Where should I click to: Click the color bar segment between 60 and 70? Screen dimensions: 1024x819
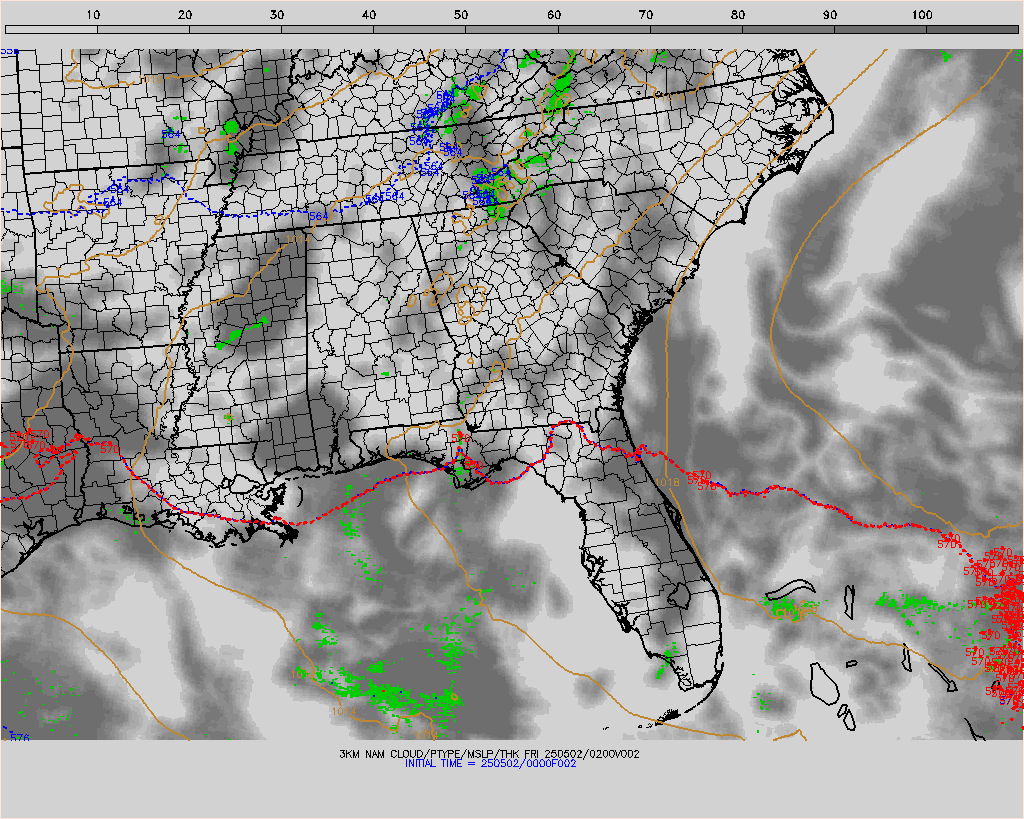pyautogui.click(x=604, y=29)
